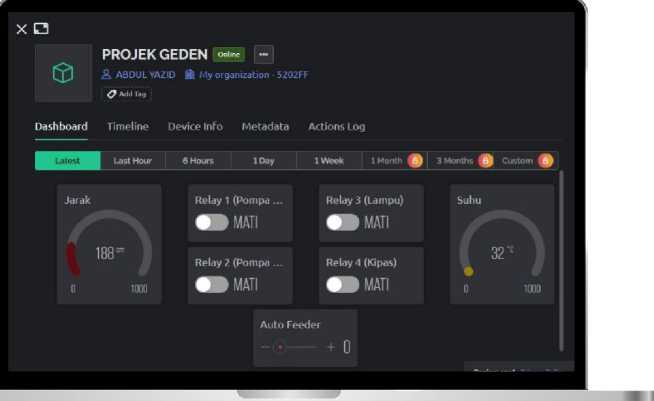Click the Auto Feeder slider handle
The width and height of the screenshot is (654, 401).
280,347
